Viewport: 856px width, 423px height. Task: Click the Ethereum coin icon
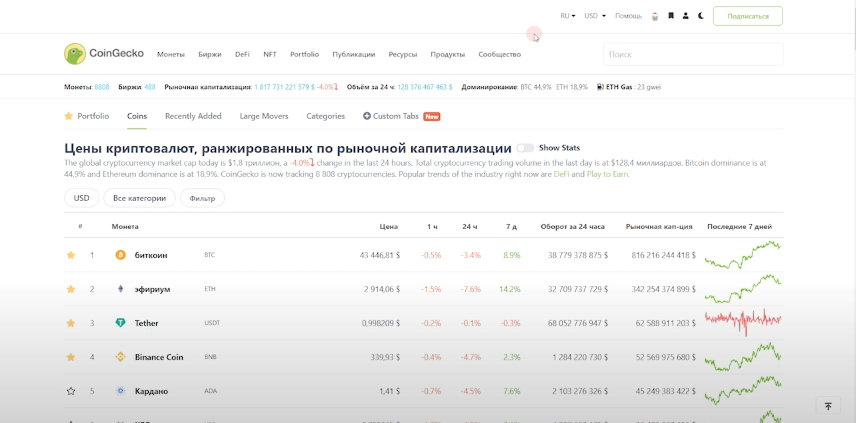(120, 289)
